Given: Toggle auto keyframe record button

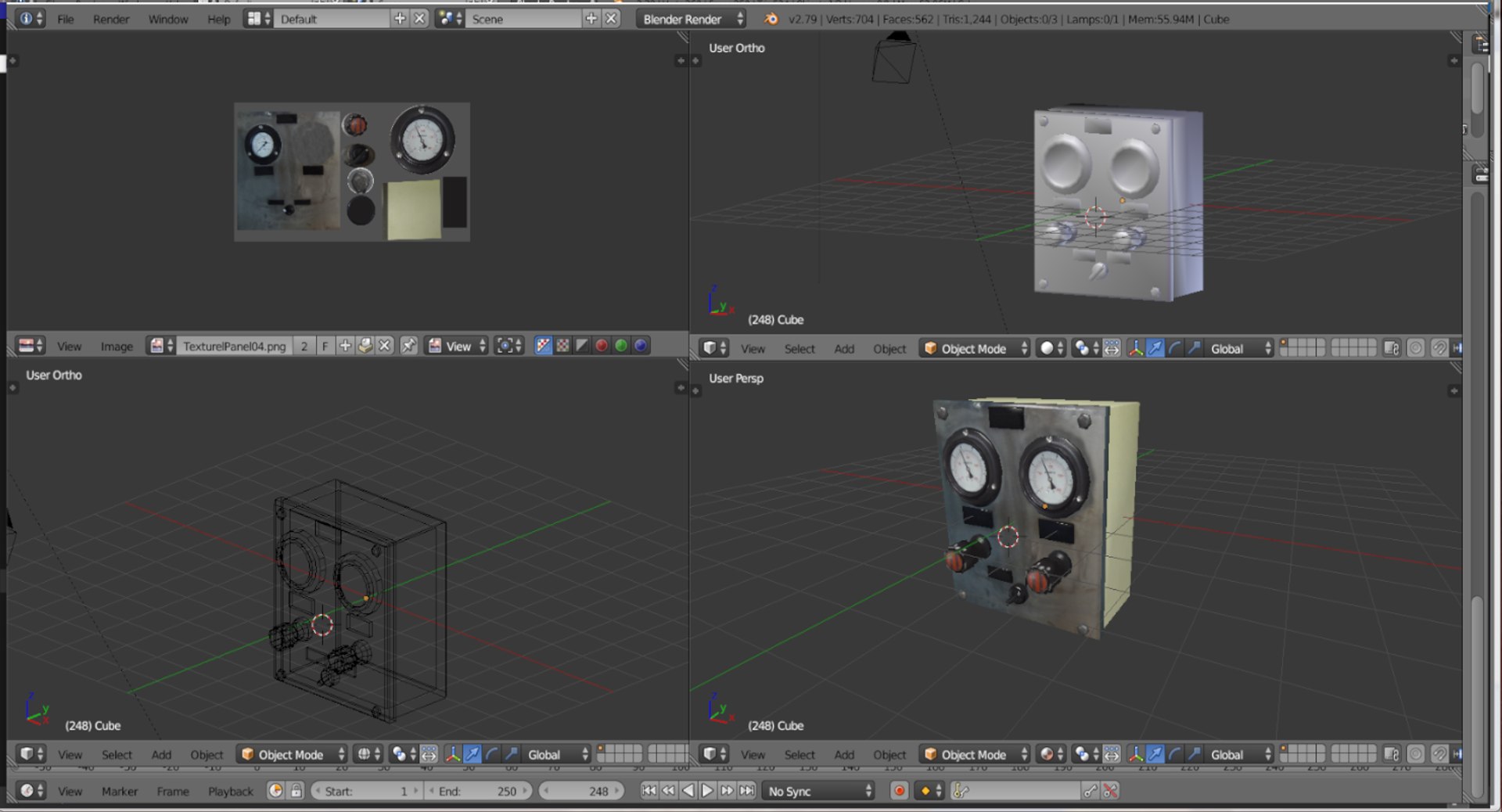Looking at the screenshot, I should point(899,791).
